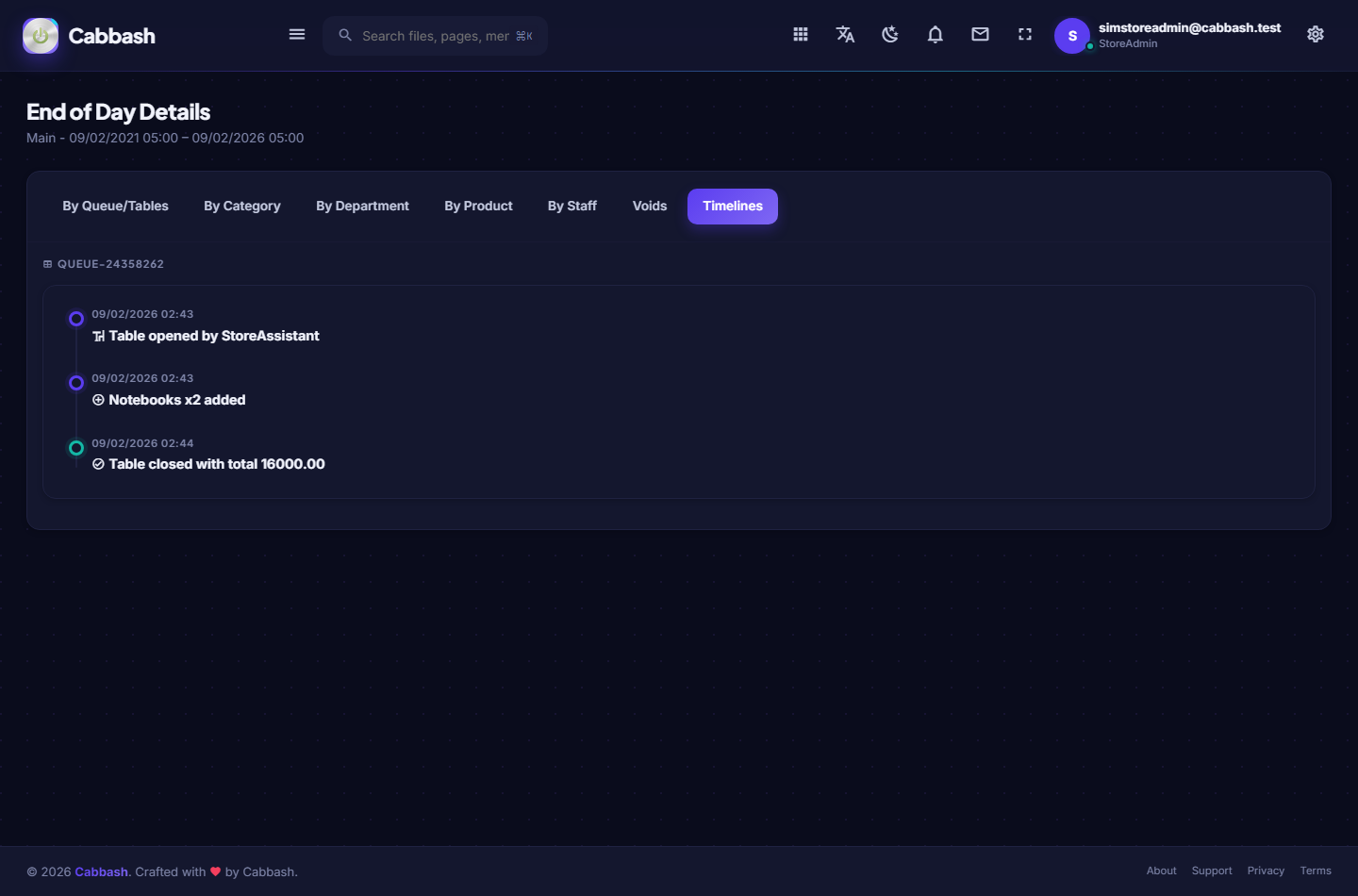Click the End of Day Details heading
Image resolution: width=1358 pixels, height=896 pixels.
(x=118, y=112)
